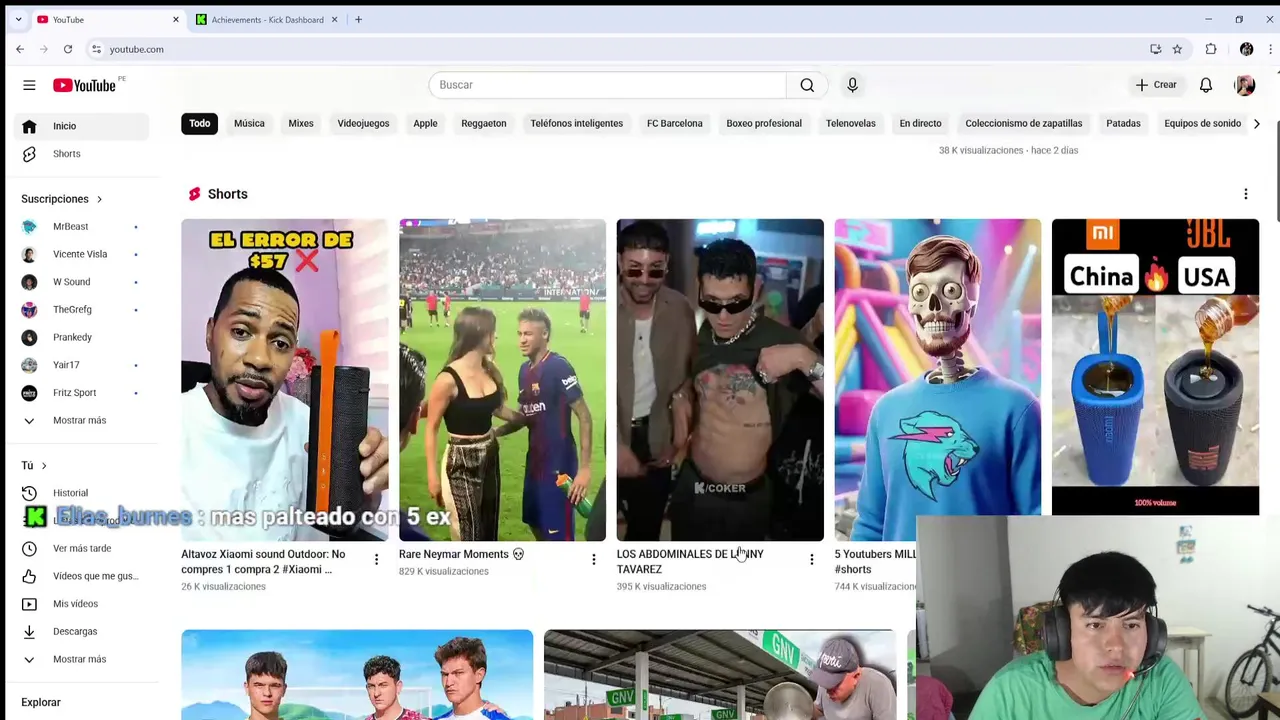Open the YouTube hamburger guide menu
The height and width of the screenshot is (720, 1280).
pos(29,85)
